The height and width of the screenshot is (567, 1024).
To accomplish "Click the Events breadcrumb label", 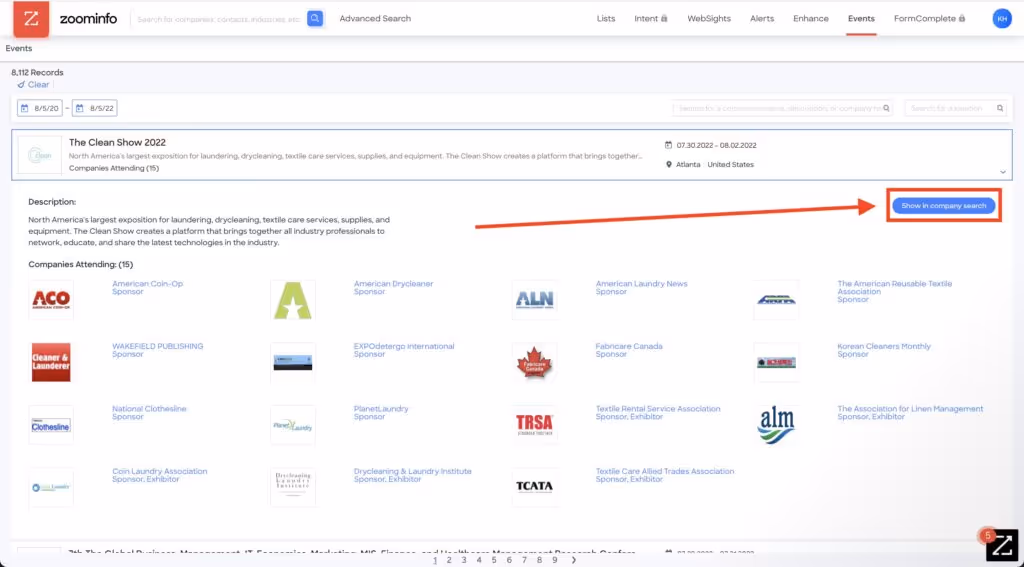I will pos(19,48).
